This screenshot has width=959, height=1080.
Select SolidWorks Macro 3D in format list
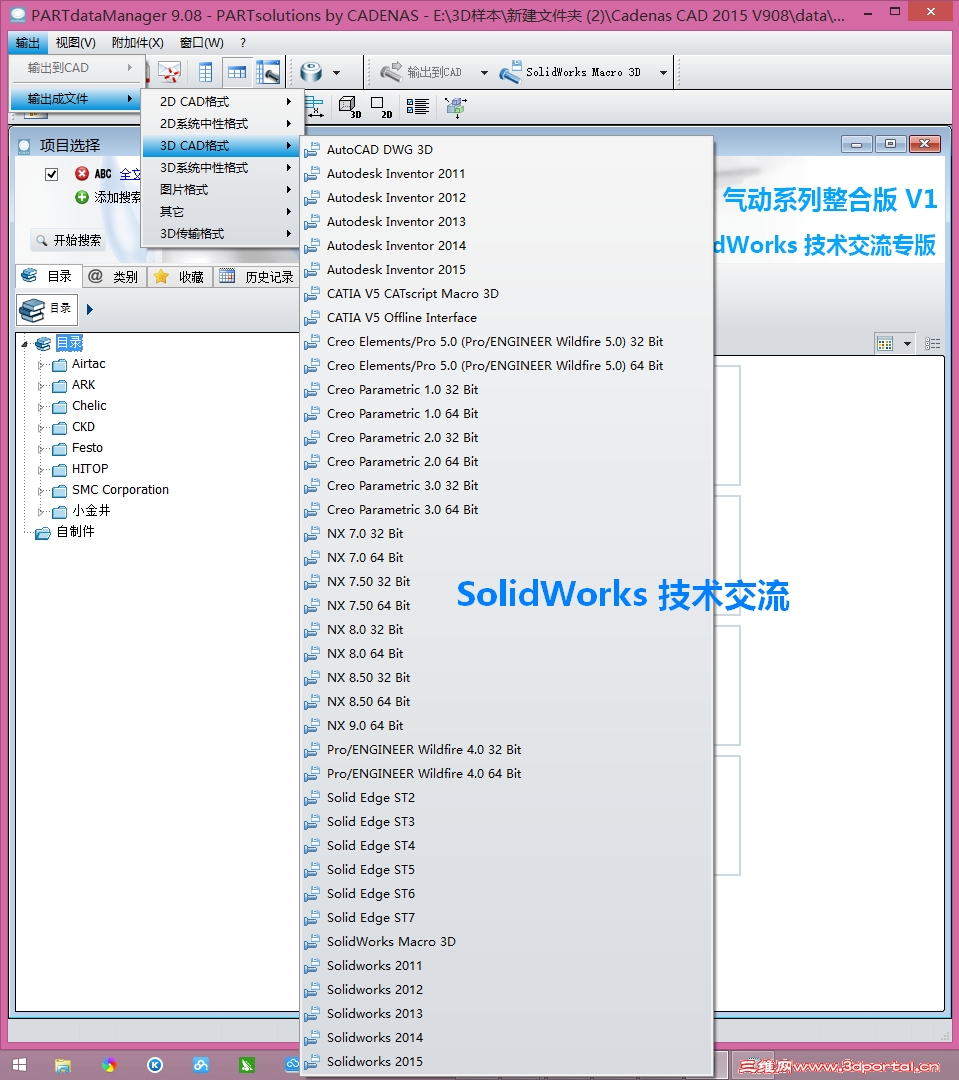pyautogui.click(x=506, y=942)
